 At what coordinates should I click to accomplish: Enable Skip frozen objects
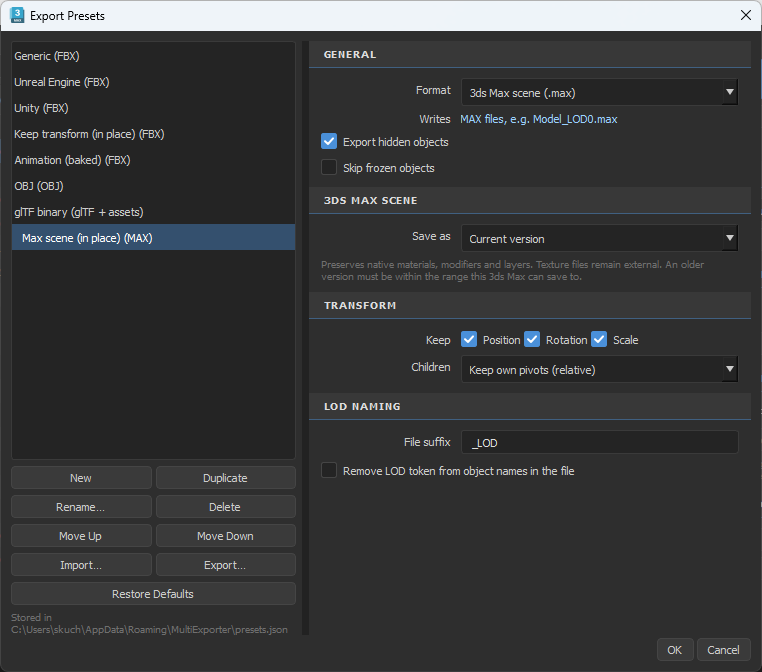329,167
